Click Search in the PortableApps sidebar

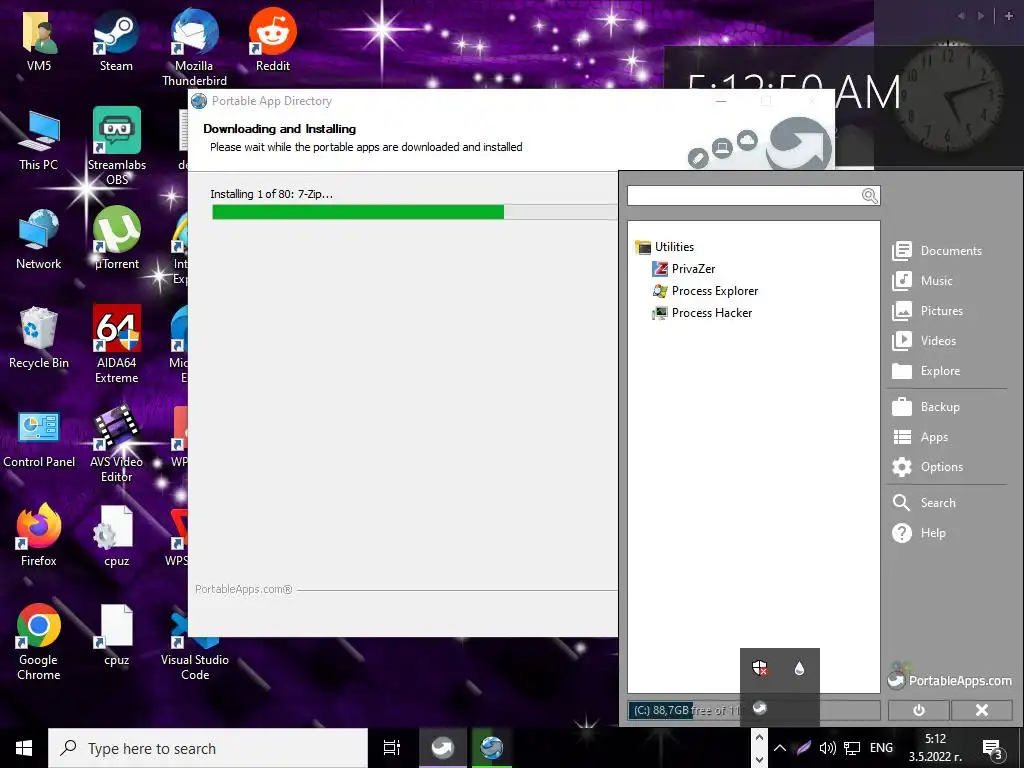pos(924,503)
